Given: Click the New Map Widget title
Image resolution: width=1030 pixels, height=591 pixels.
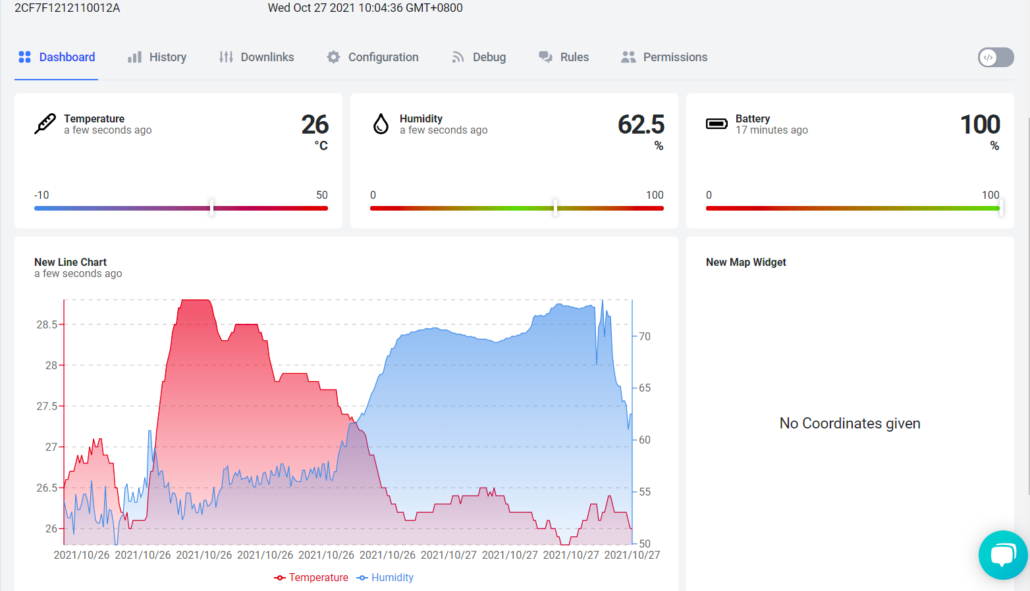Looking at the screenshot, I should point(746,262).
